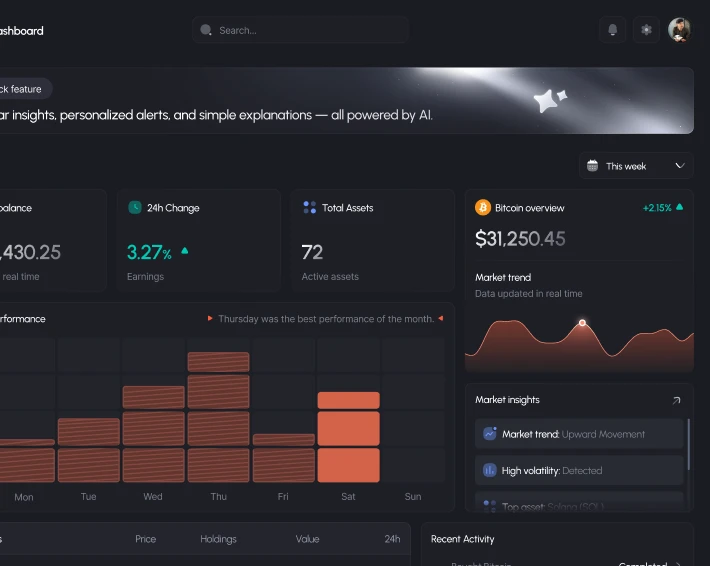The width and height of the screenshot is (710, 566).
Task: Click the AI sparkle stars icon
Action: point(550,100)
